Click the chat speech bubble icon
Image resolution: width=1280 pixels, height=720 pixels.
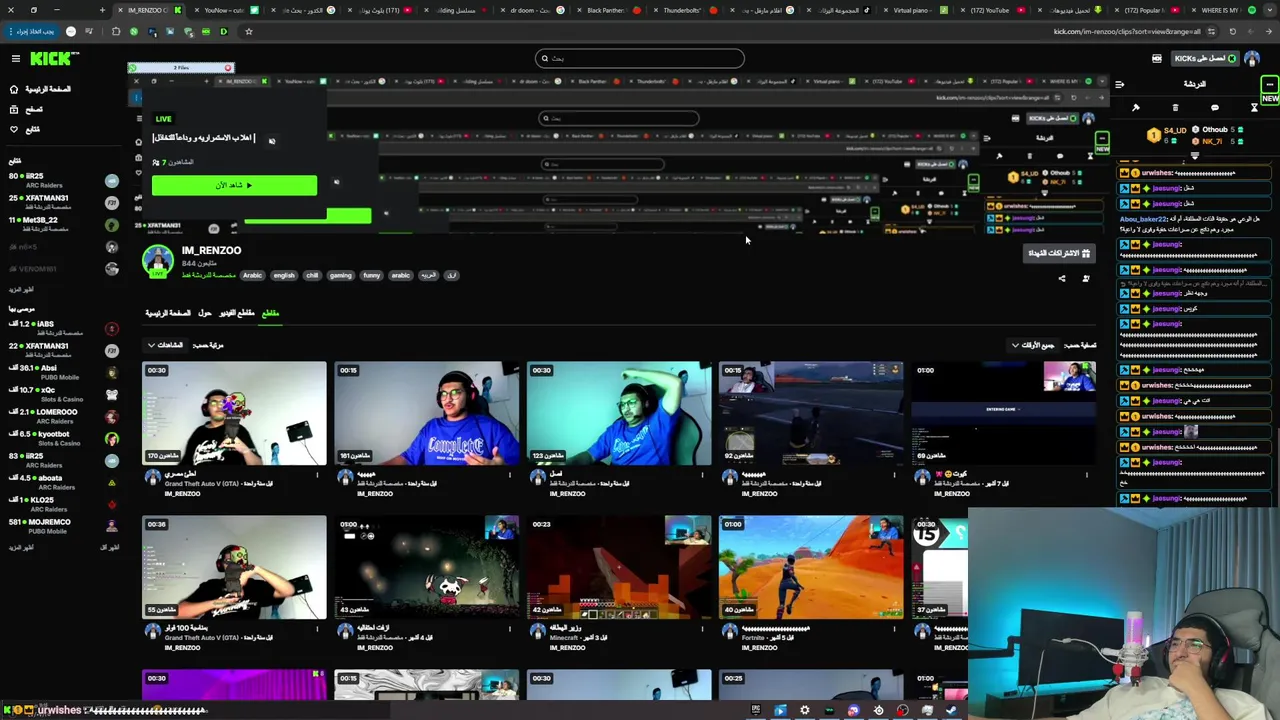(1215, 107)
